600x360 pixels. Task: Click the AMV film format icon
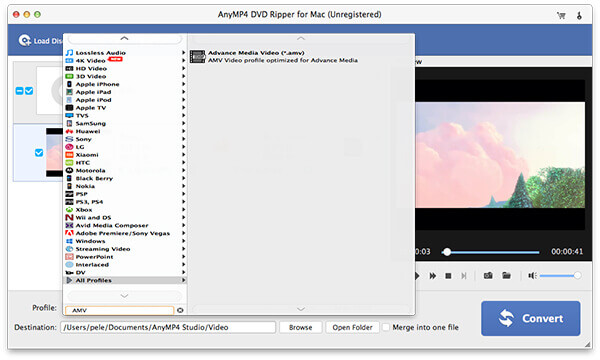[x=197, y=57]
